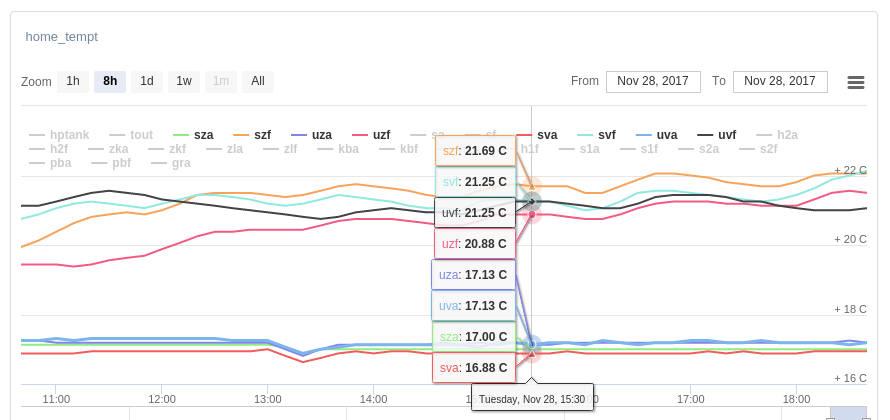890x420 pixels.
Task: Click the 17:00 time axis label
Action: click(691, 399)
